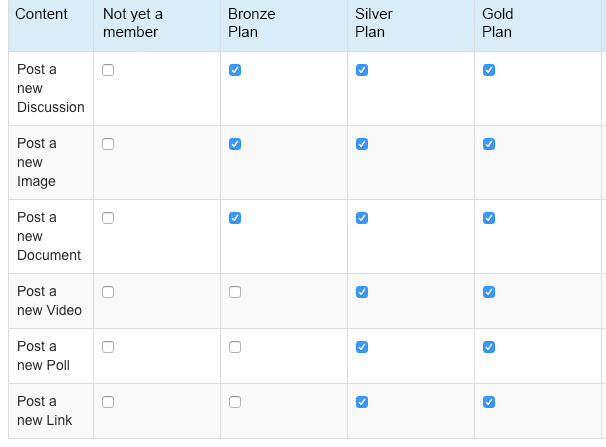Check Not yet a member for new Video

(108, 292)
